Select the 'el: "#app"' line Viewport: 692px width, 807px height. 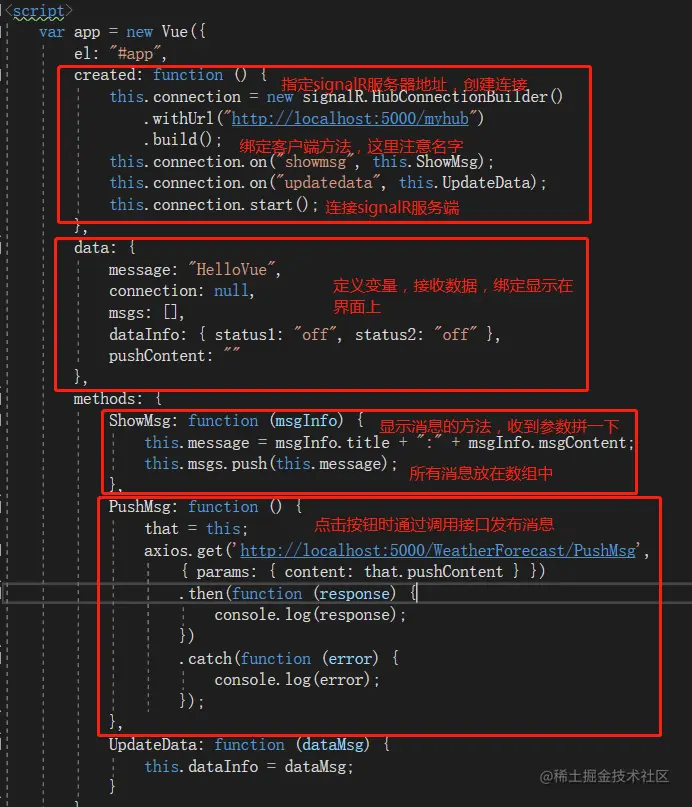120,54
